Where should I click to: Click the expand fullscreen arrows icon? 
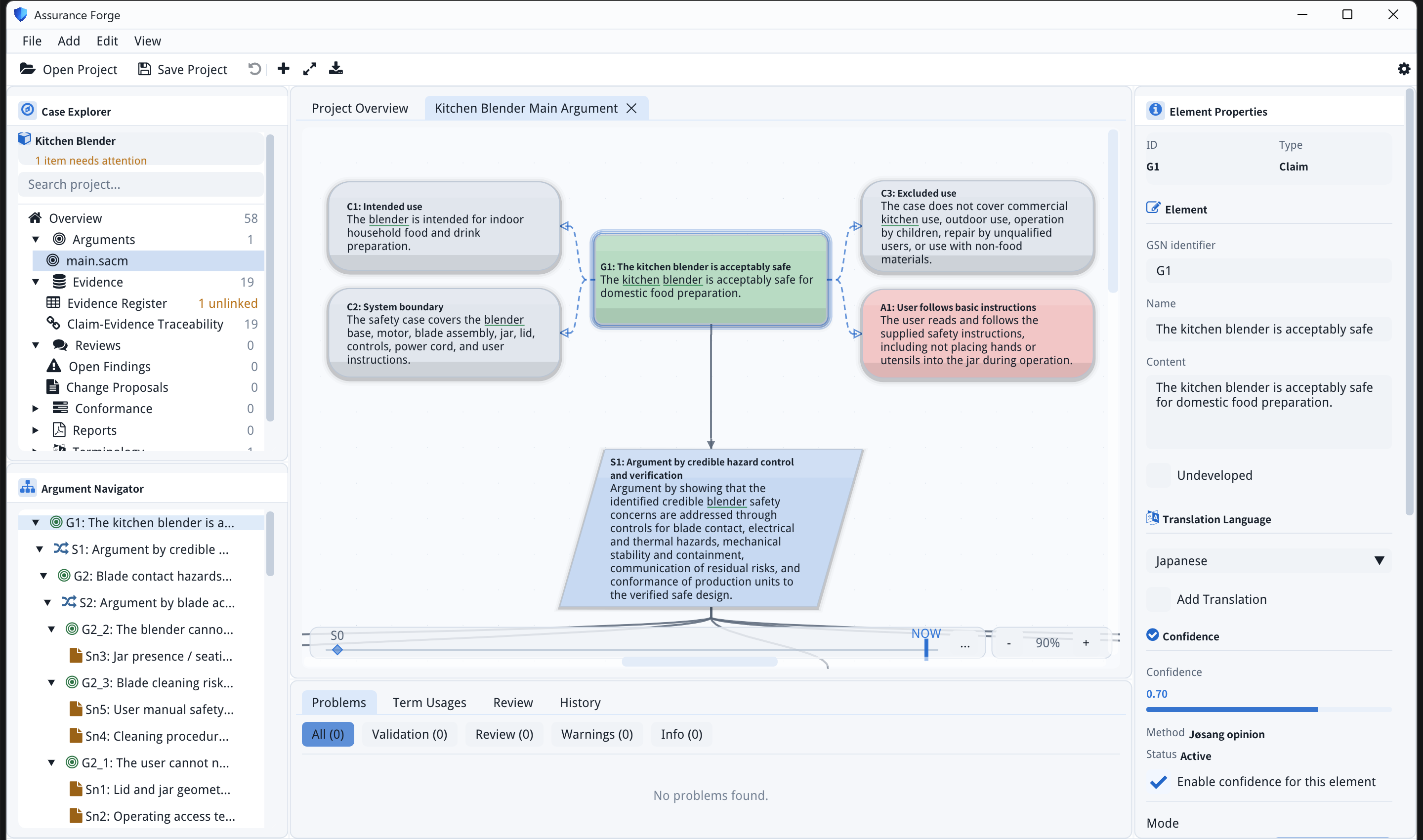pos(310,69)
